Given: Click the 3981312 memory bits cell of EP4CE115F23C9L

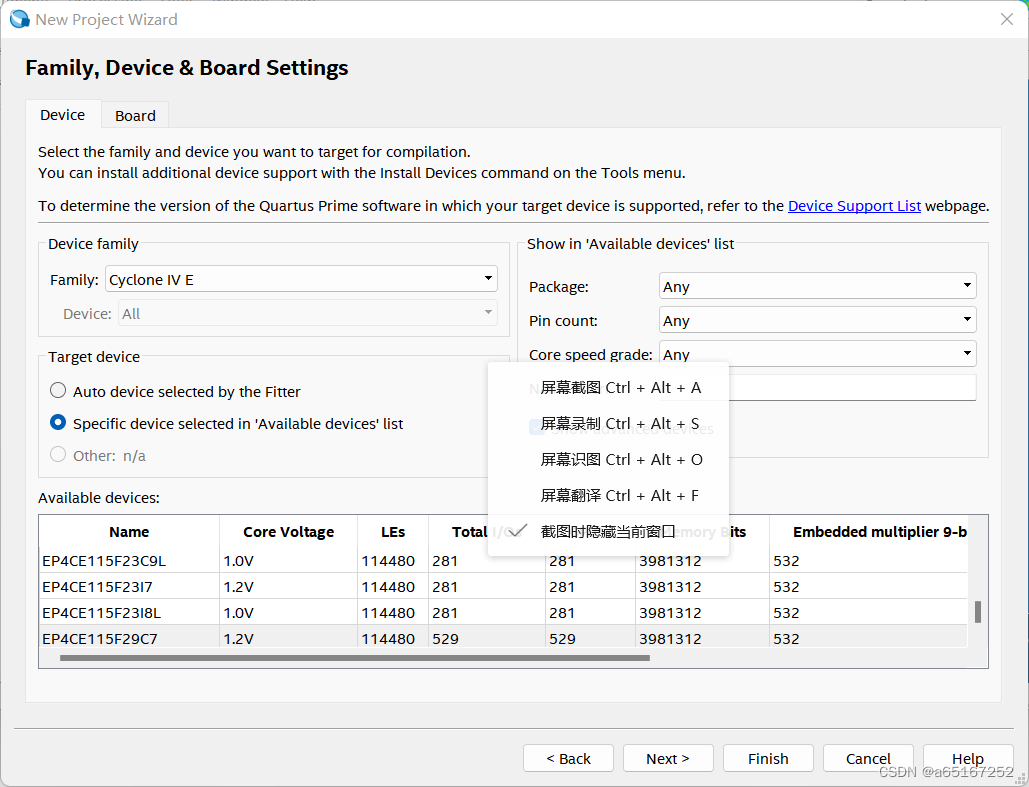Looking at the screenshot, I should (x=702, y=561).
